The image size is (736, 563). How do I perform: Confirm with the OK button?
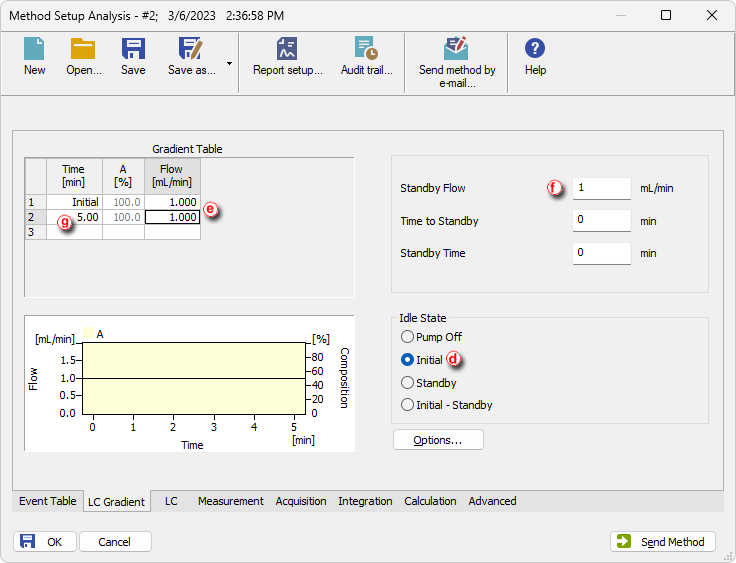point(45,542)
